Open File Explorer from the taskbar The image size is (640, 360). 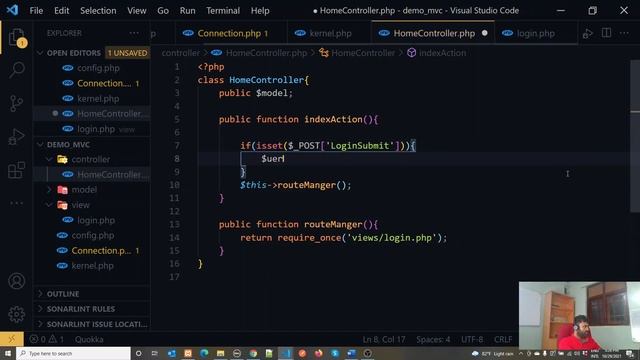pos(220,353)
